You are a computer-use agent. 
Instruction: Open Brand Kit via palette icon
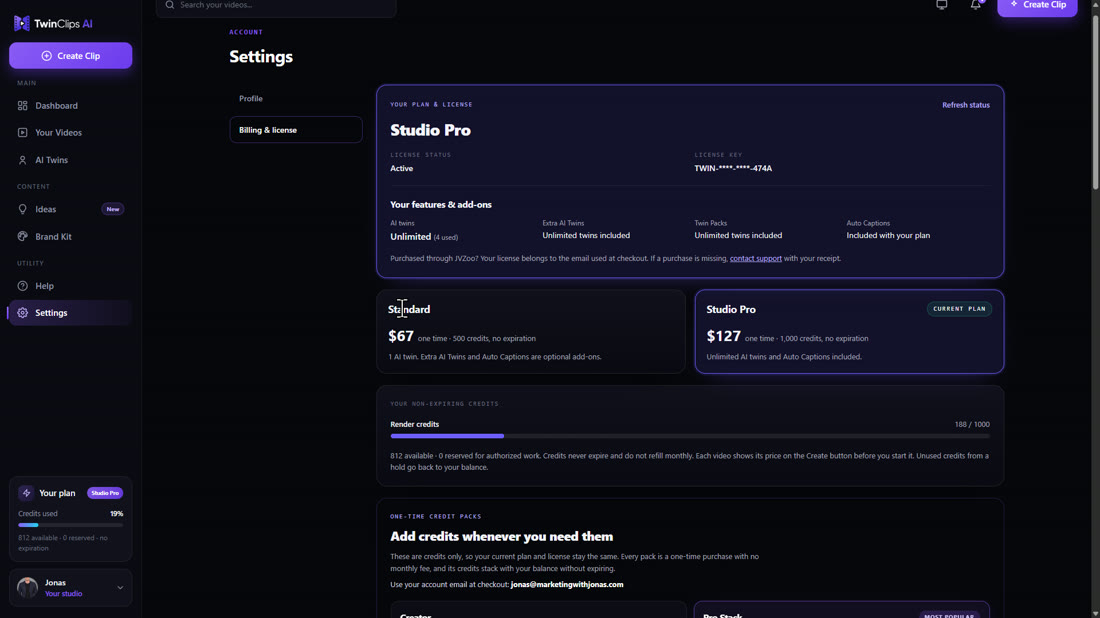coord(22,236)
